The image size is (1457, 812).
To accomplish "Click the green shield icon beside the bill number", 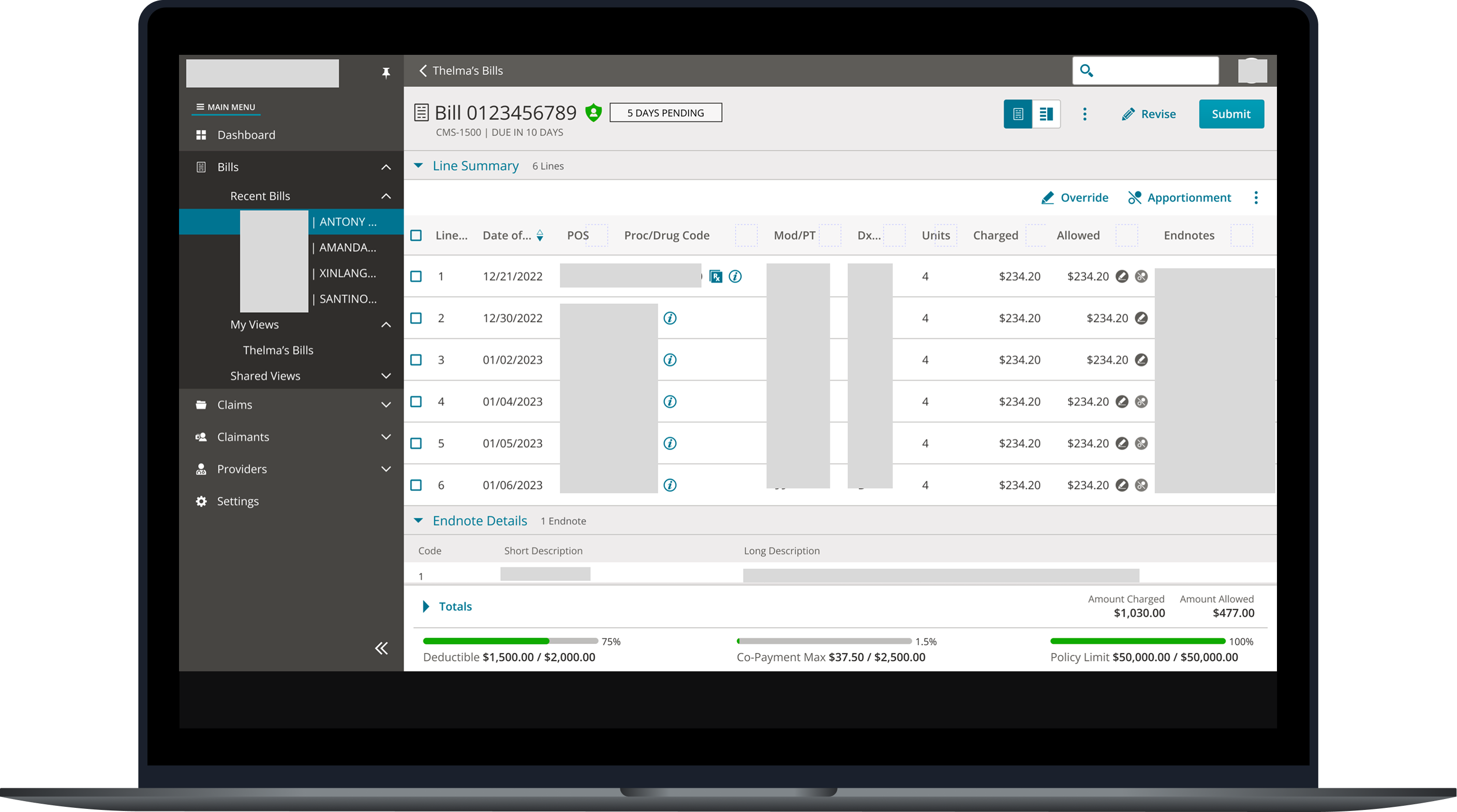I will pyautogui.click(x=593, y=113).
